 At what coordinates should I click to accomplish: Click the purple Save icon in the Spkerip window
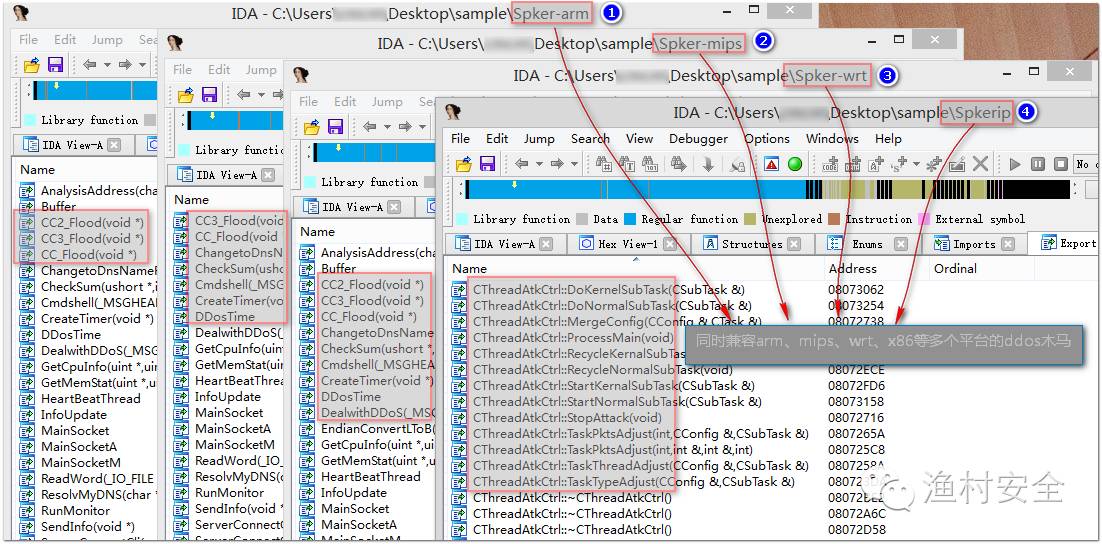(487, 164)
